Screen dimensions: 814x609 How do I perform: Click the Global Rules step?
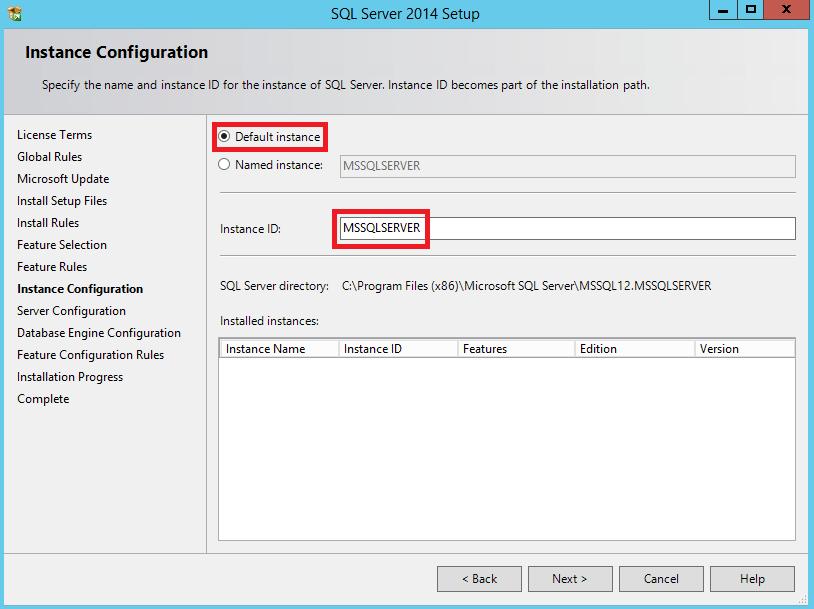49,157
